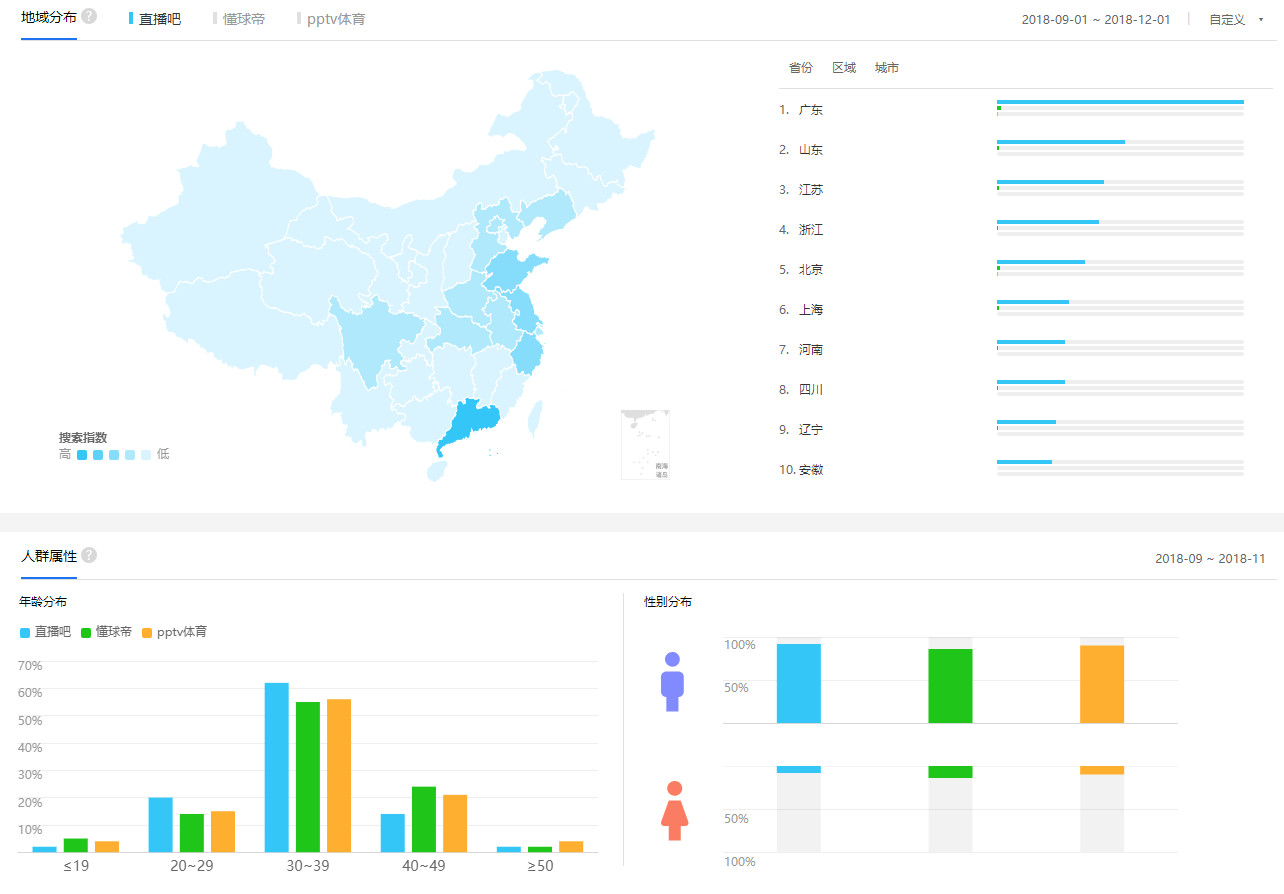Select the pptv体育 keyword tab
The width and height of the screenshot is (1284, 894).
pyautogui.click(x=331, y=19)
